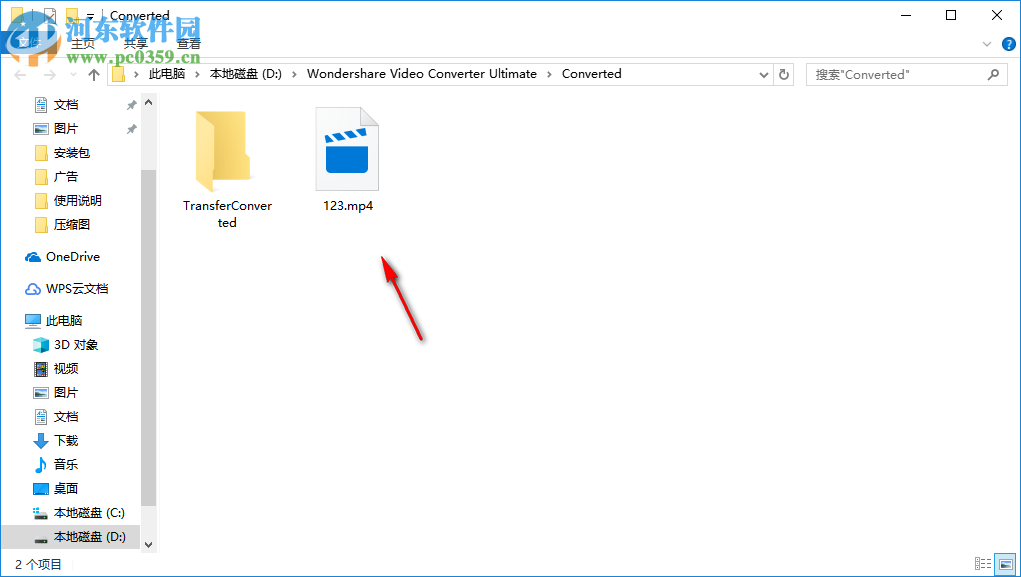1021x577 pixels.
Task: Click the WPS云文档 cloud icon
Action: tap(33, 289)
